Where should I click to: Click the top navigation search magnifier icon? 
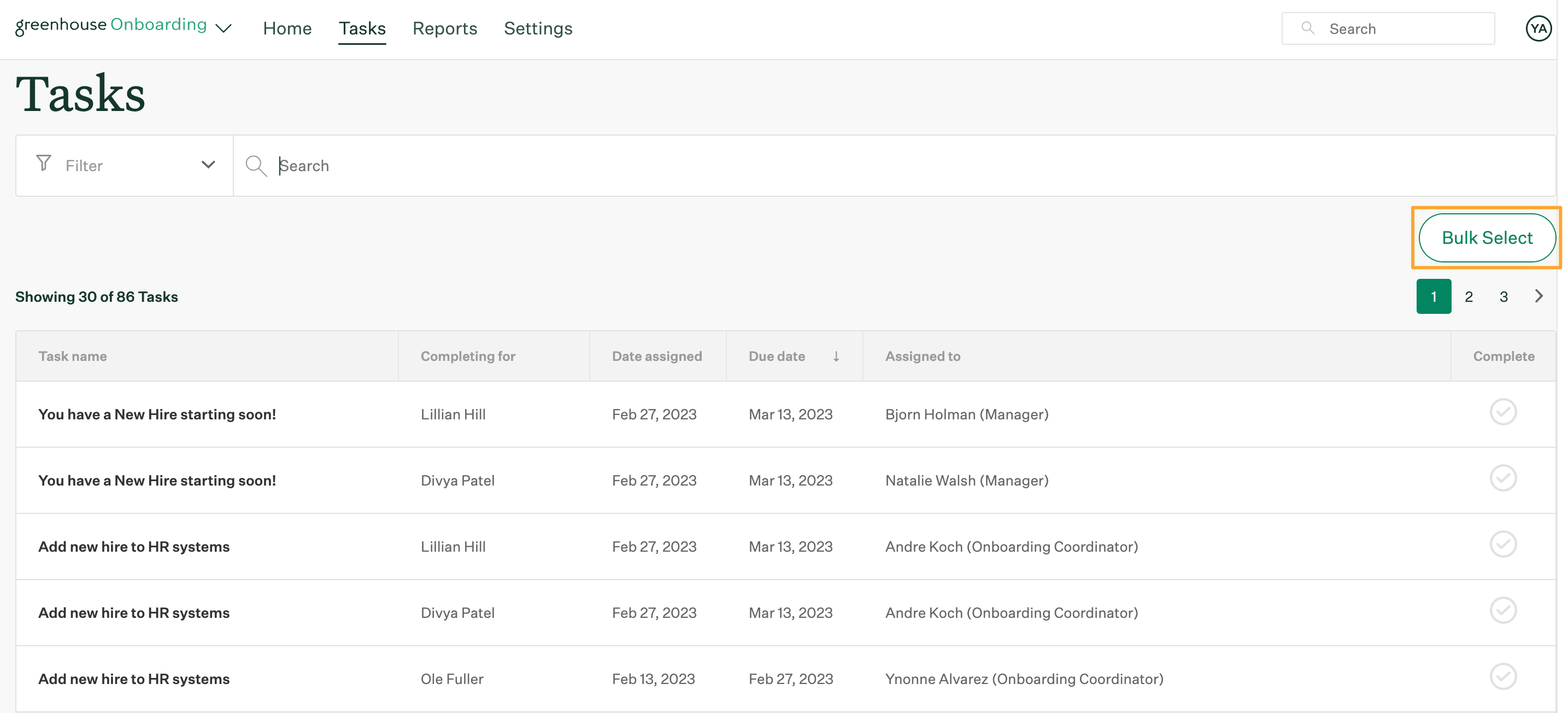coord(1307,28)
